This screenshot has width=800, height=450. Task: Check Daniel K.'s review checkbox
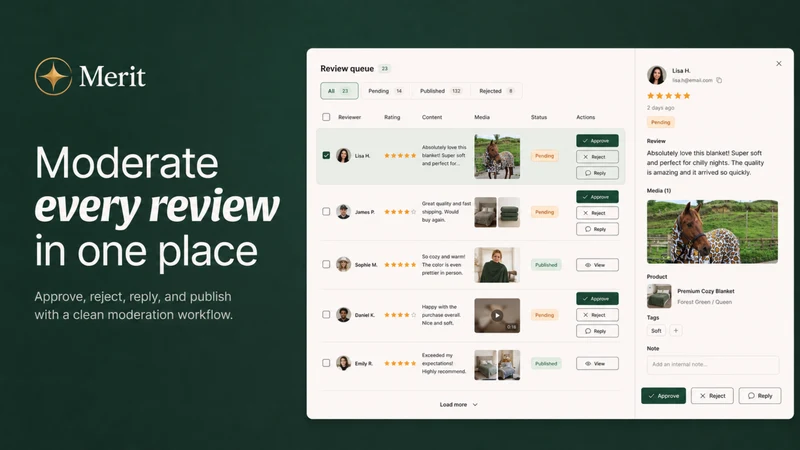(x=326, y=314)
